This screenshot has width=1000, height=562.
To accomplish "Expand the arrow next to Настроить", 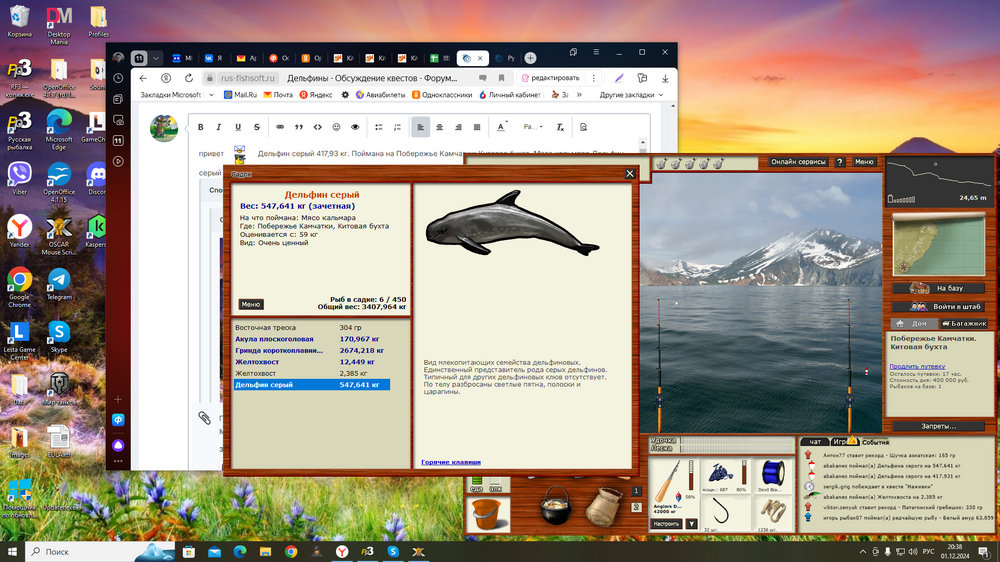I will [691, 523].
